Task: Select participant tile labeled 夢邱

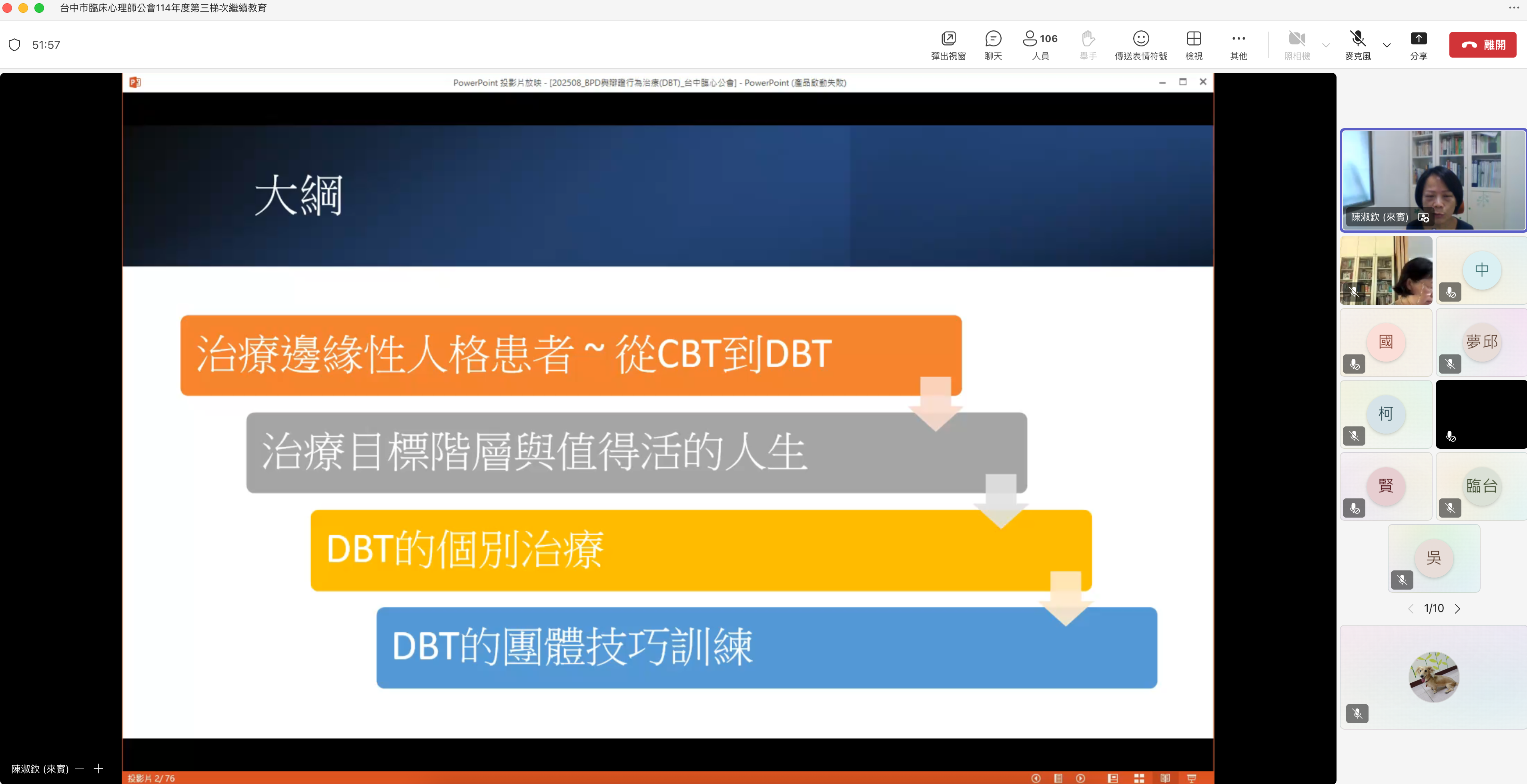Action: 1481,342
